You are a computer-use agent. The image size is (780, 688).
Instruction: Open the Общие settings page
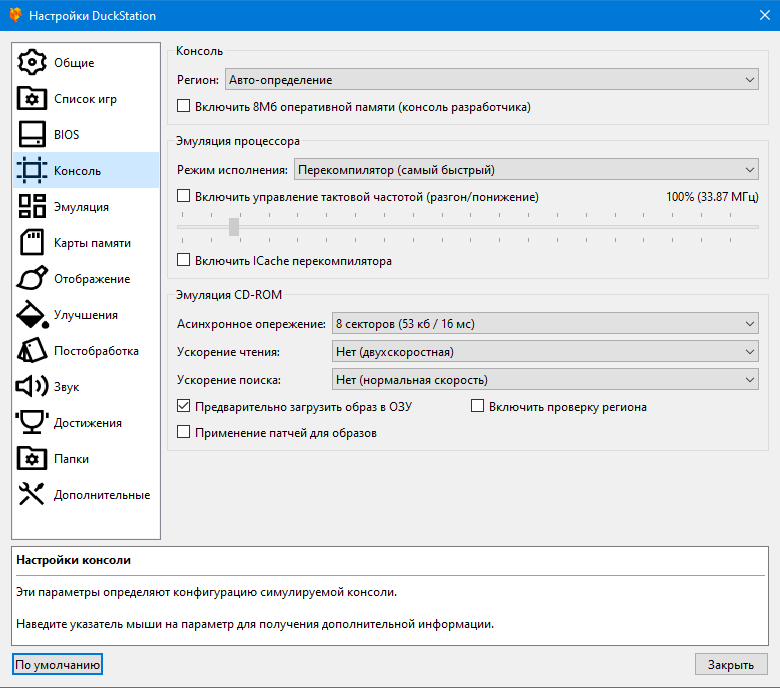[86, 62]
